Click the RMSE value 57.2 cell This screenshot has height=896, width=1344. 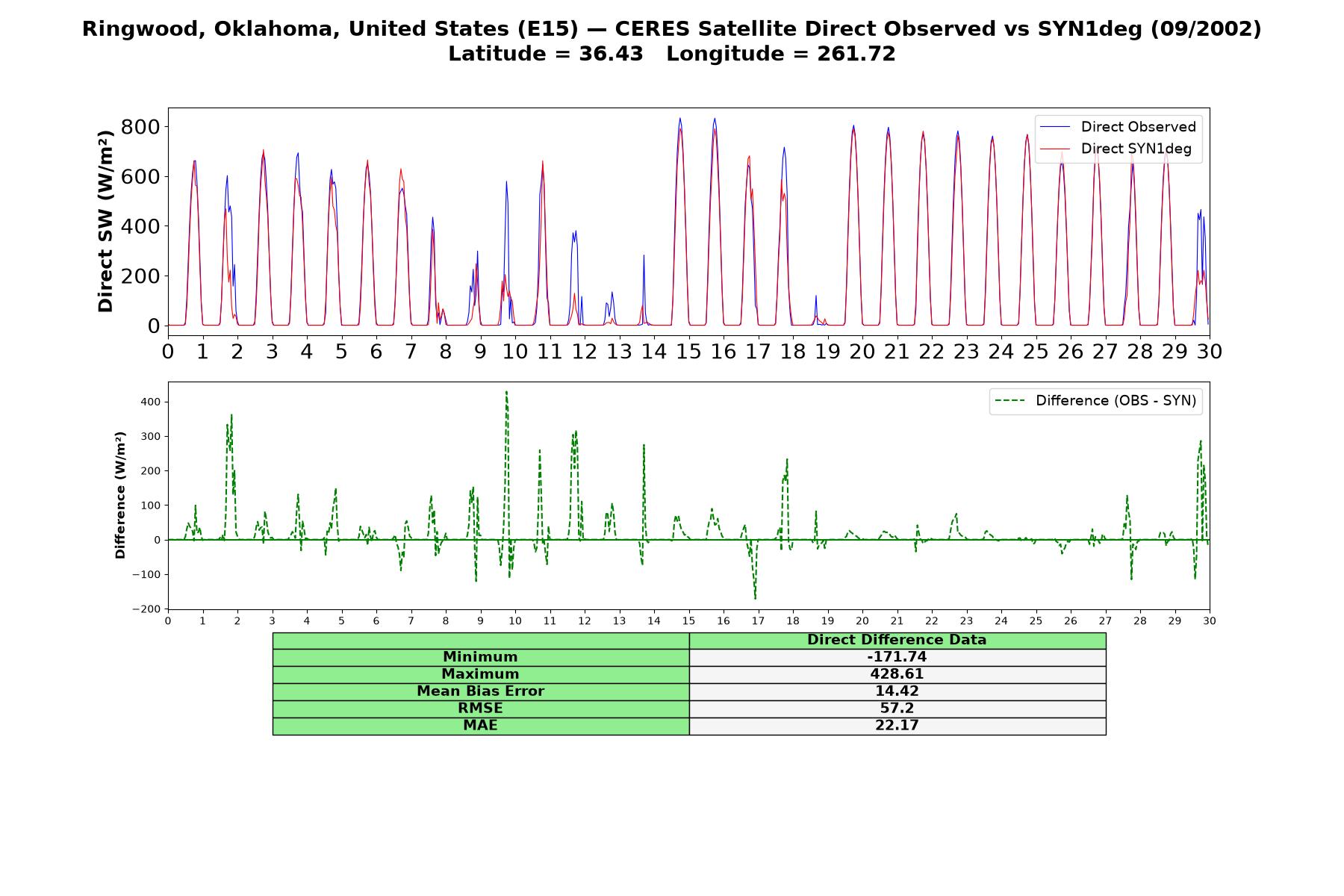click(897, 709)
